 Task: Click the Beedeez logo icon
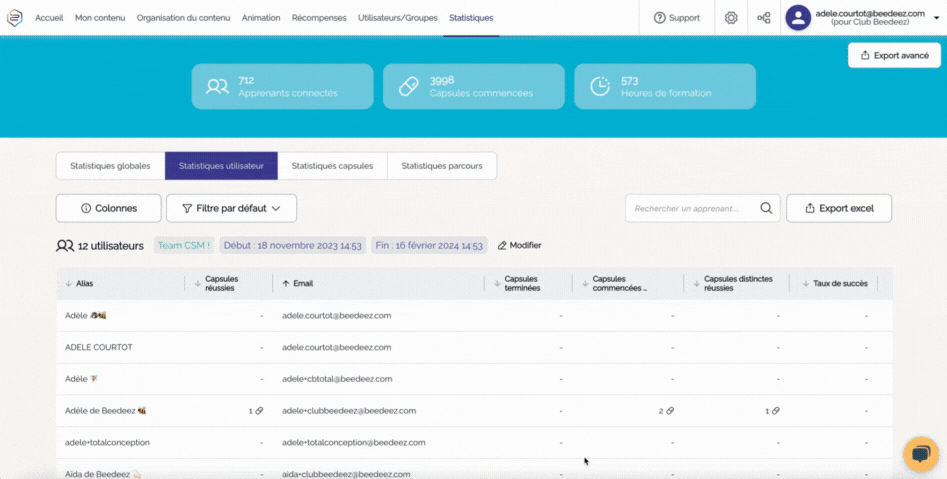(15, 18)
